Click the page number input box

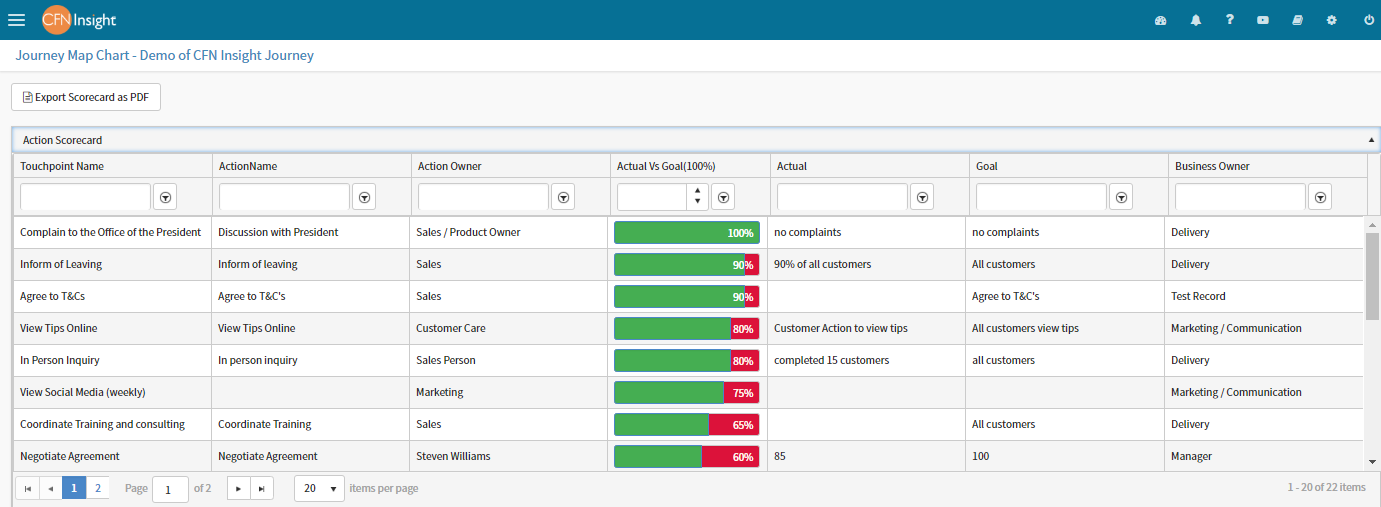170,489
